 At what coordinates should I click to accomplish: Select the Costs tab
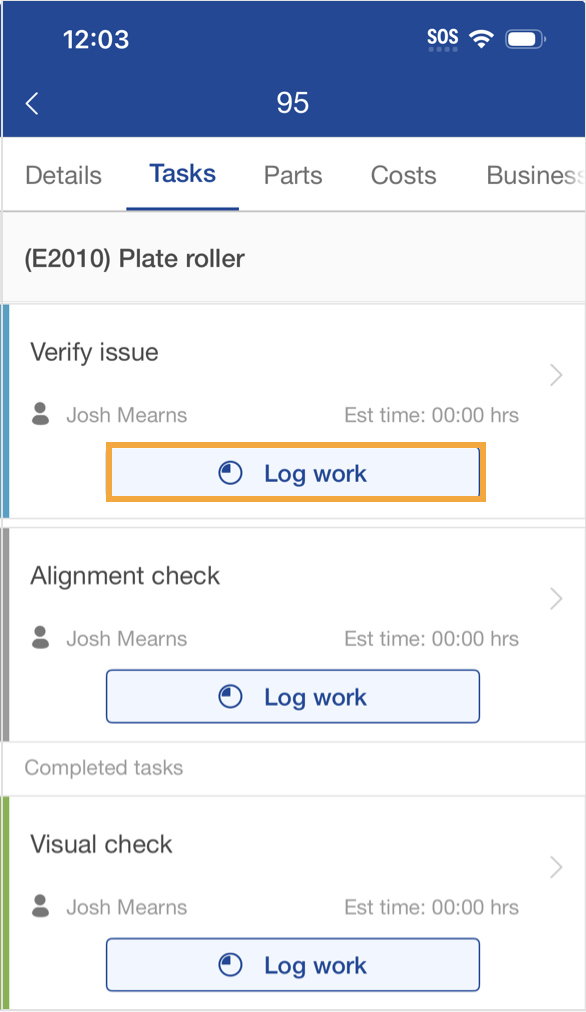(x=403, y=175)
